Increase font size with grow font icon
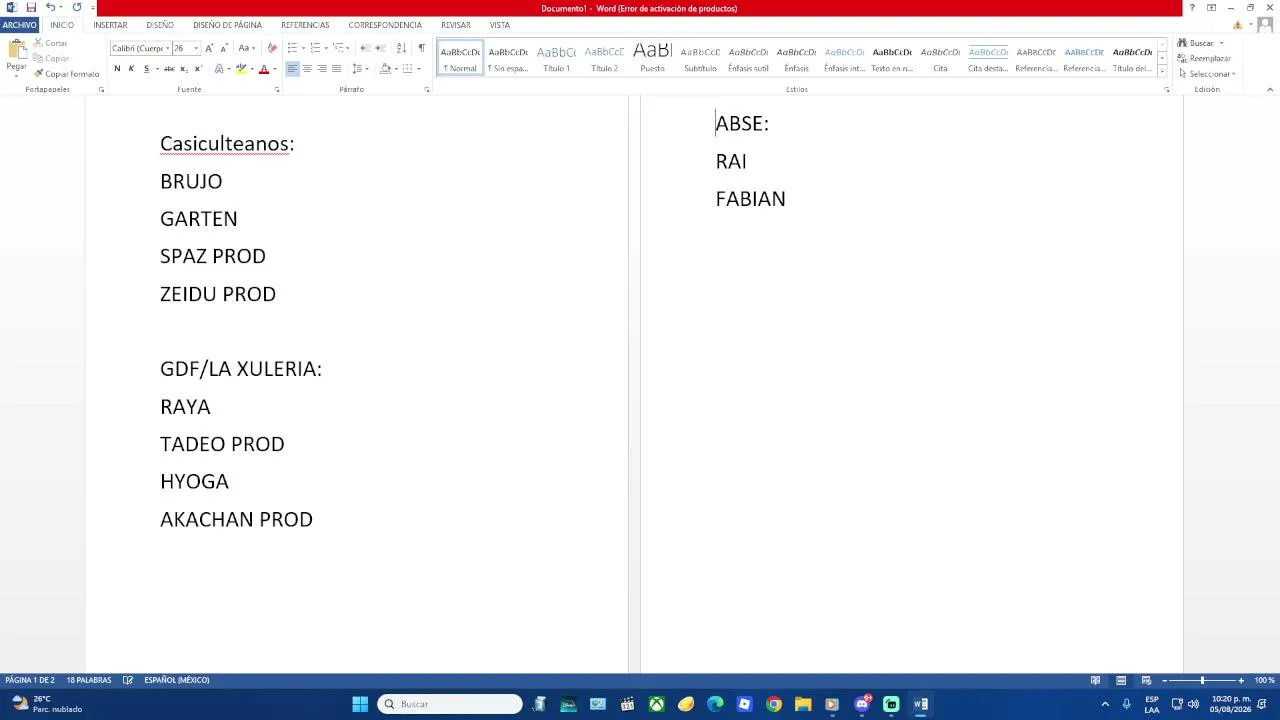1280x720 pixels. click(209, 48)
